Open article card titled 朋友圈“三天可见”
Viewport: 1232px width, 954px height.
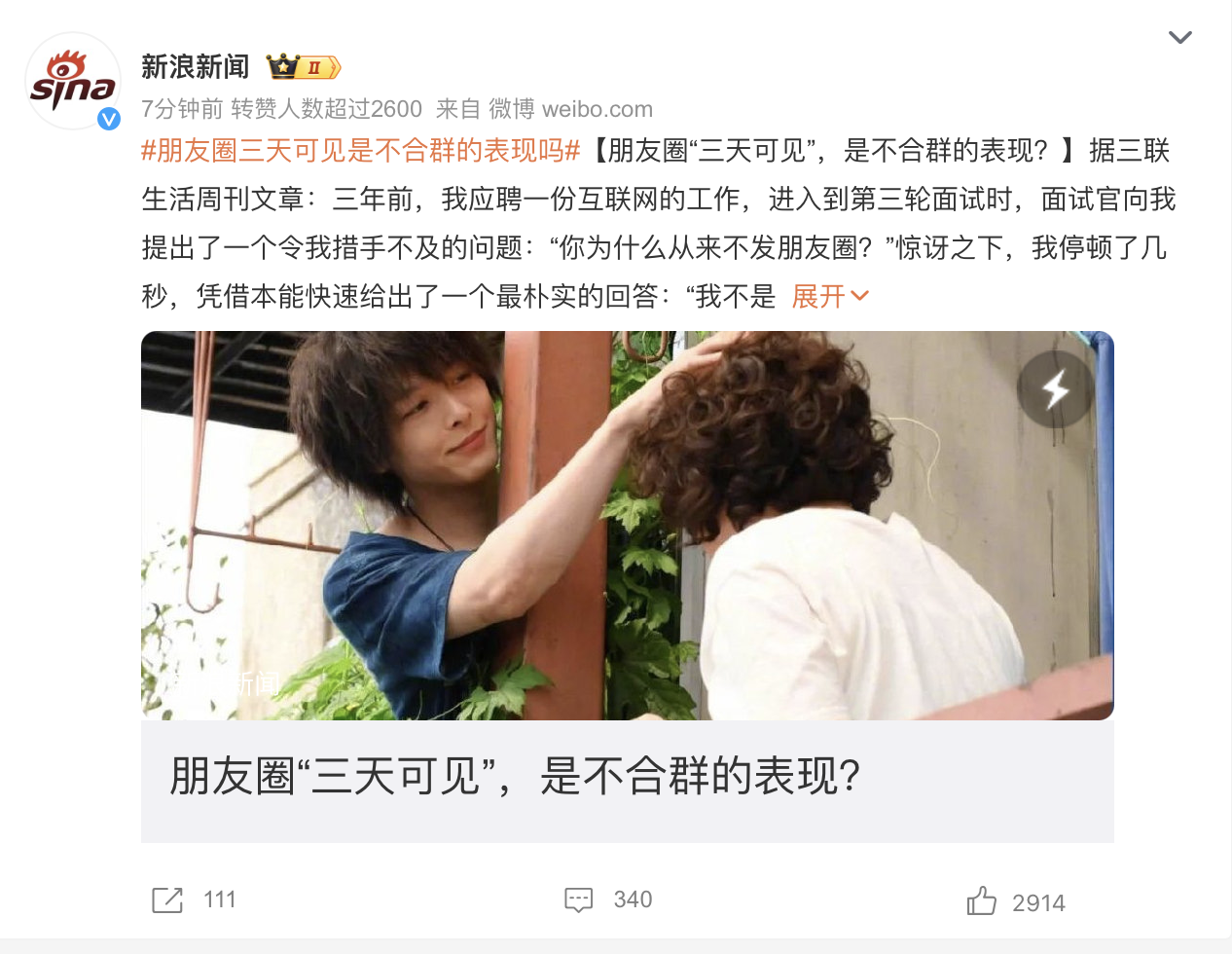coord(628,782)
